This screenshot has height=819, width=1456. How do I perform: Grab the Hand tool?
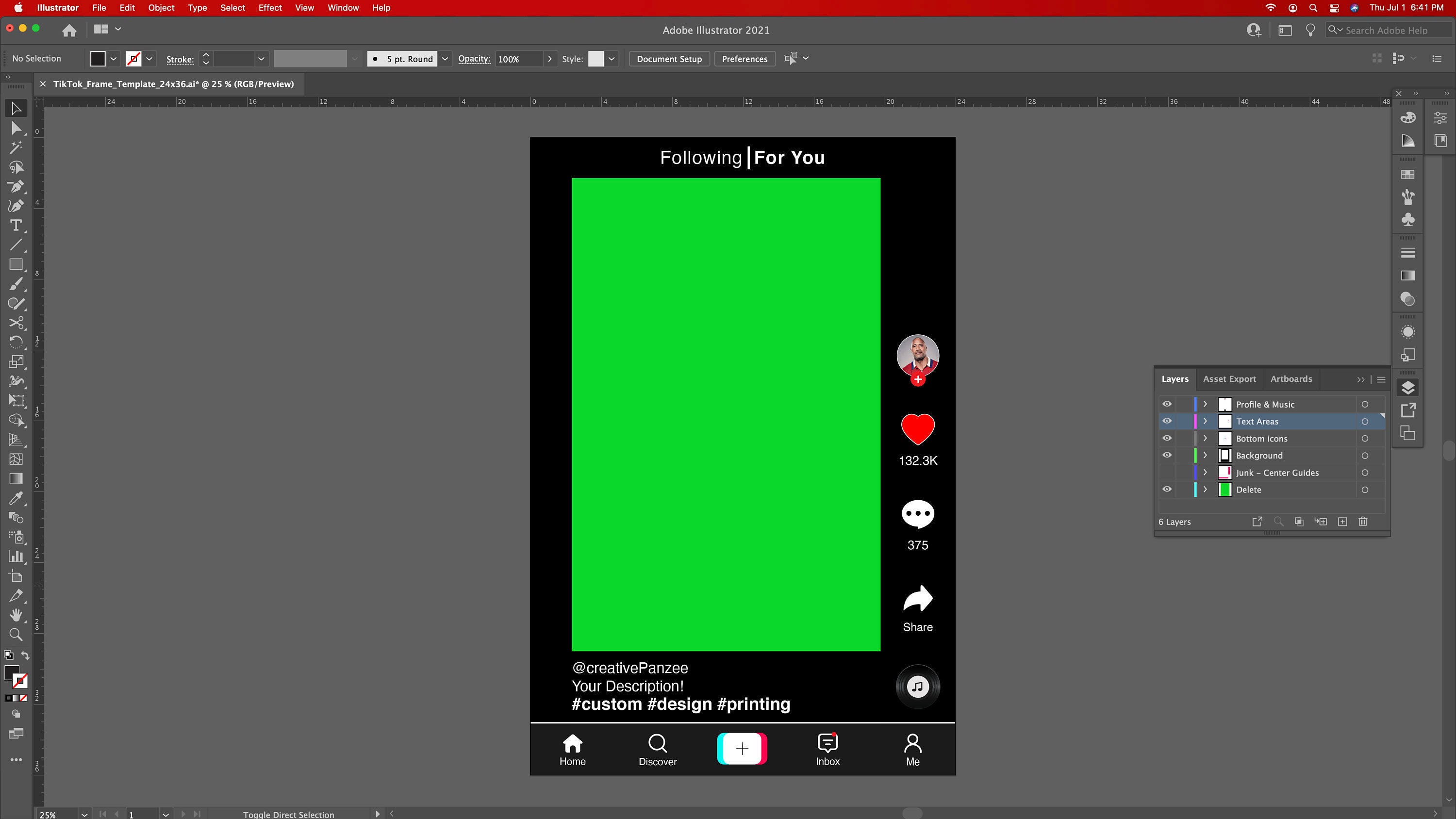point(16,615)
